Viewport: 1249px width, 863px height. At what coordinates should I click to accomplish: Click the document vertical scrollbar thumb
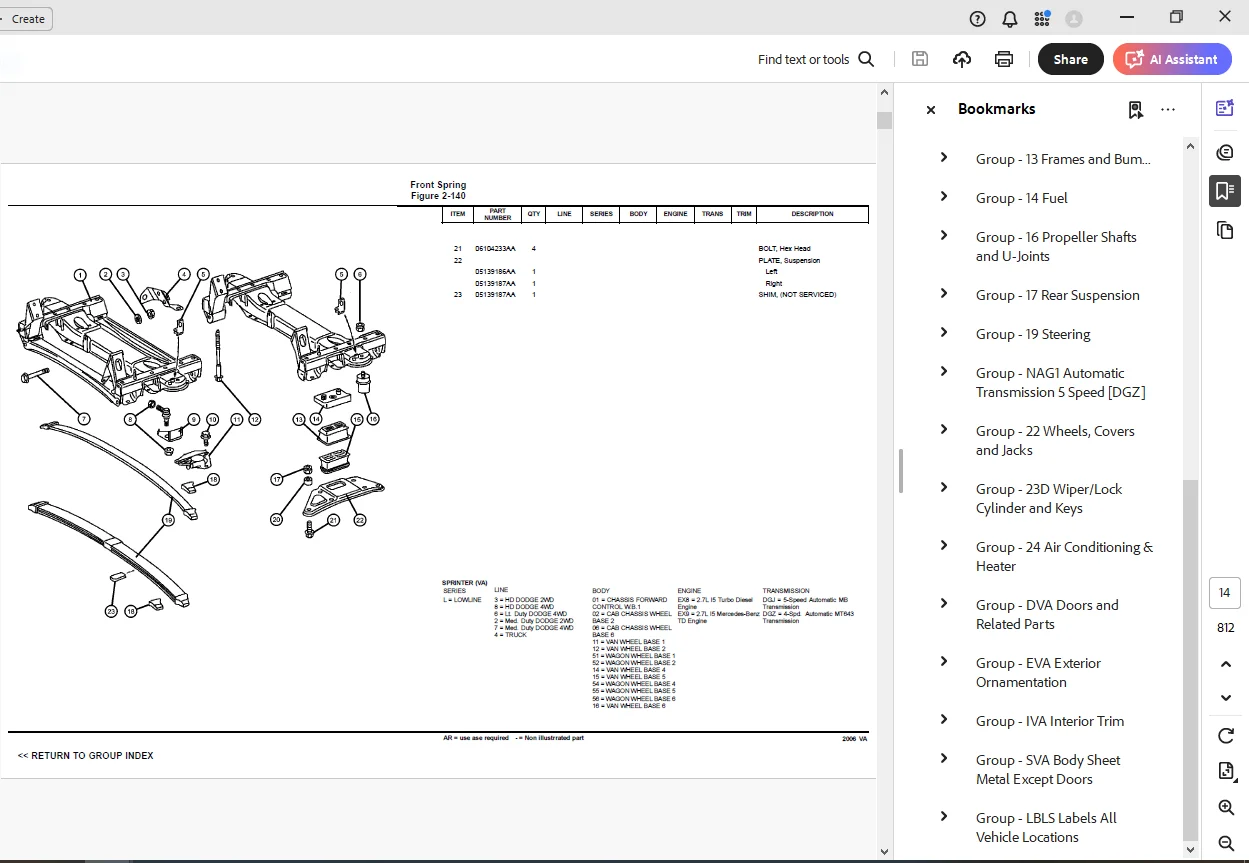tap(884, 120)
